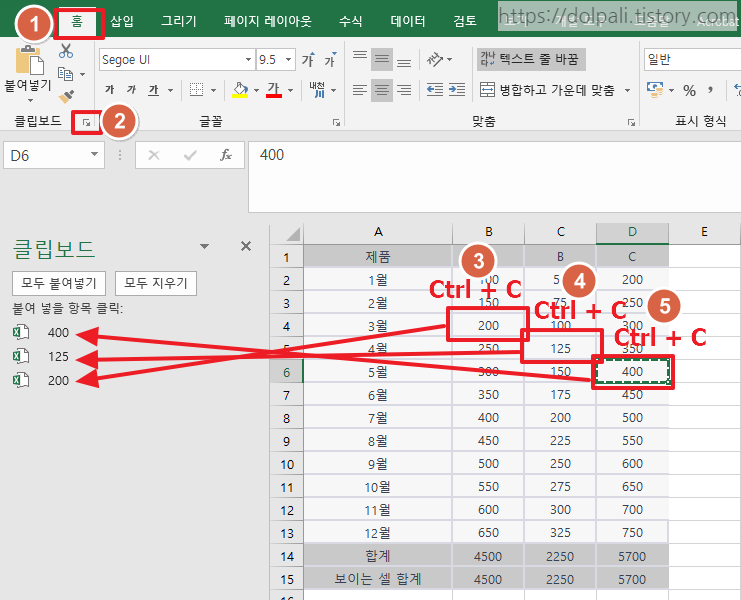
Task: Align text left icon
Action: (x=360, y=90)
